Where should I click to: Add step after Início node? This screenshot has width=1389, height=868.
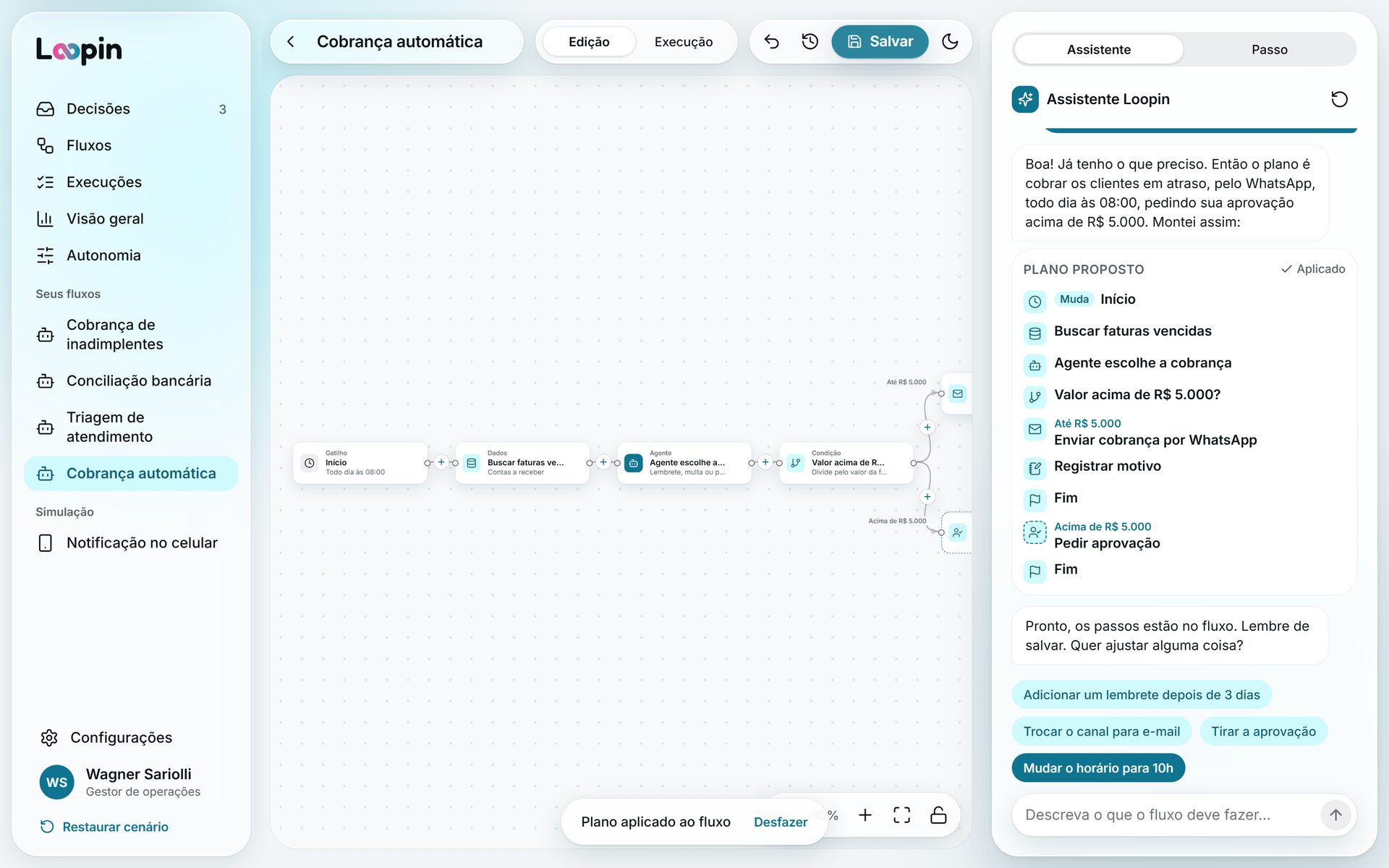(x=441, y=462)
